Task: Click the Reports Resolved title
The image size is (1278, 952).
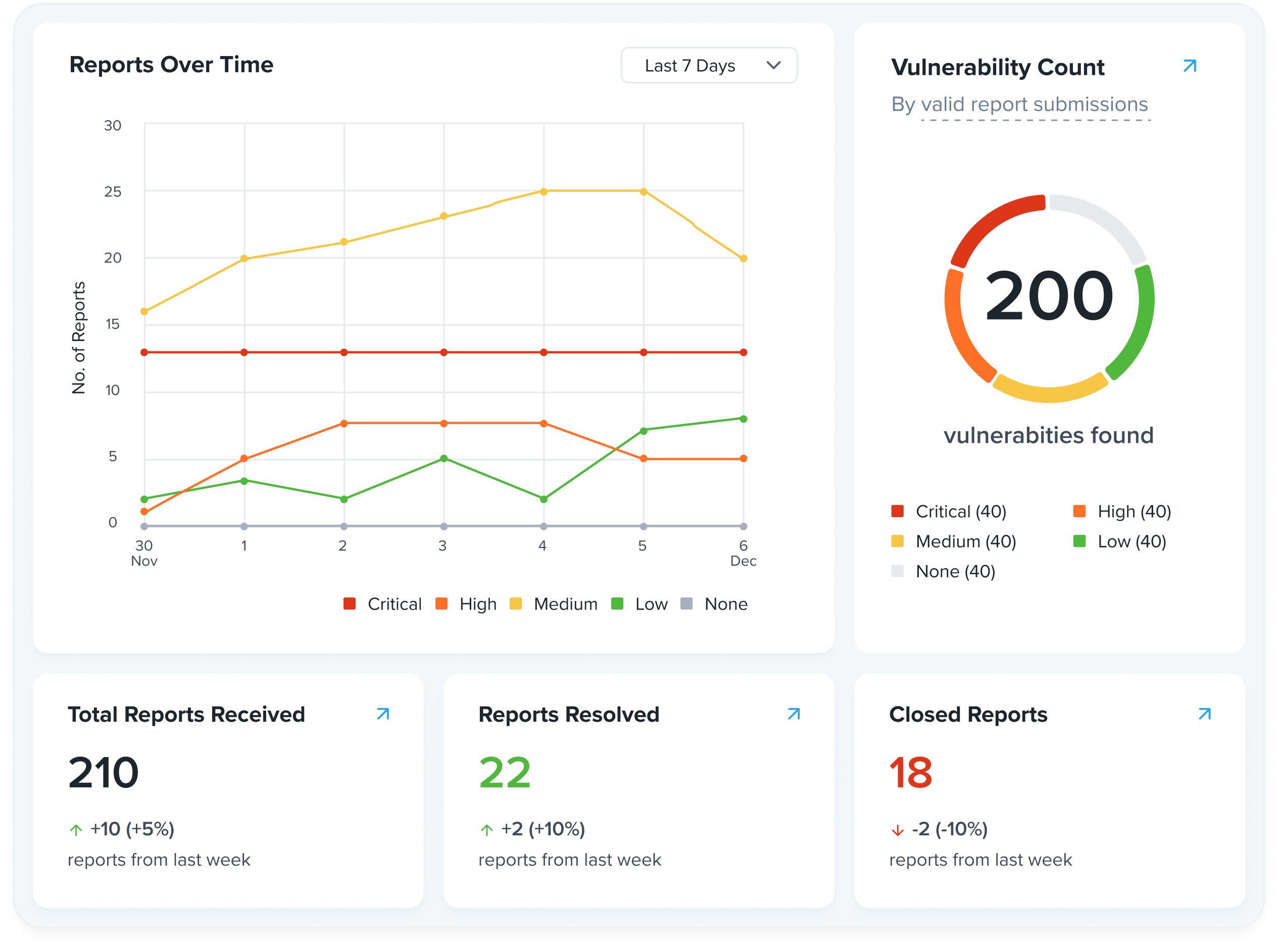Action: coord(568,715)
